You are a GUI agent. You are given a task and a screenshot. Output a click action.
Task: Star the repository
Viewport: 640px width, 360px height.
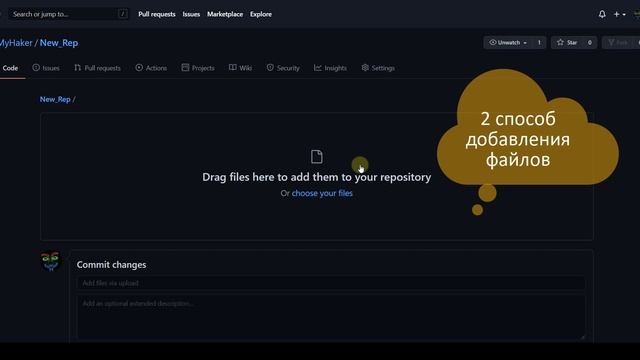click(x=567, y=42)
